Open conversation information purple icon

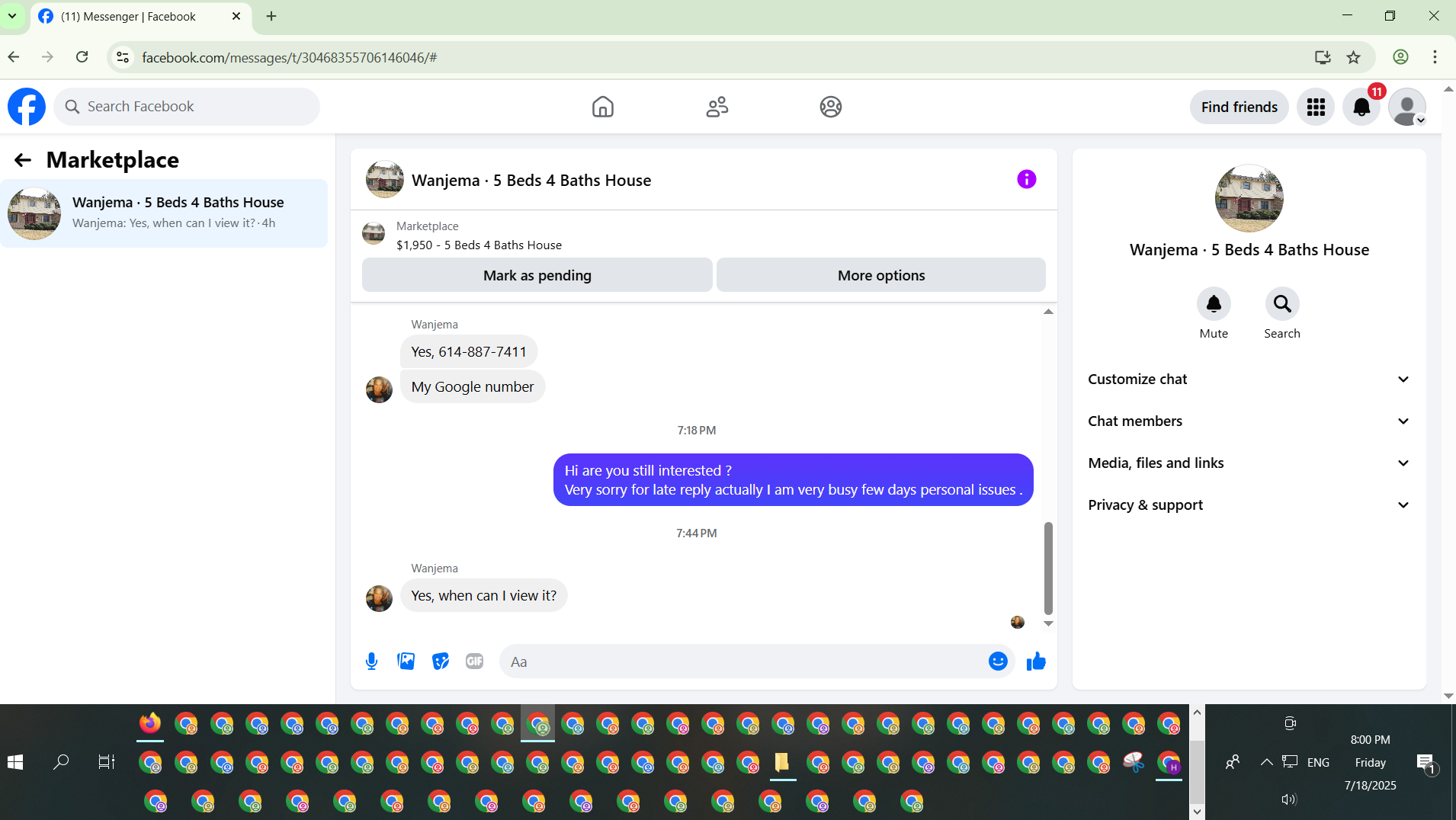1027,179
